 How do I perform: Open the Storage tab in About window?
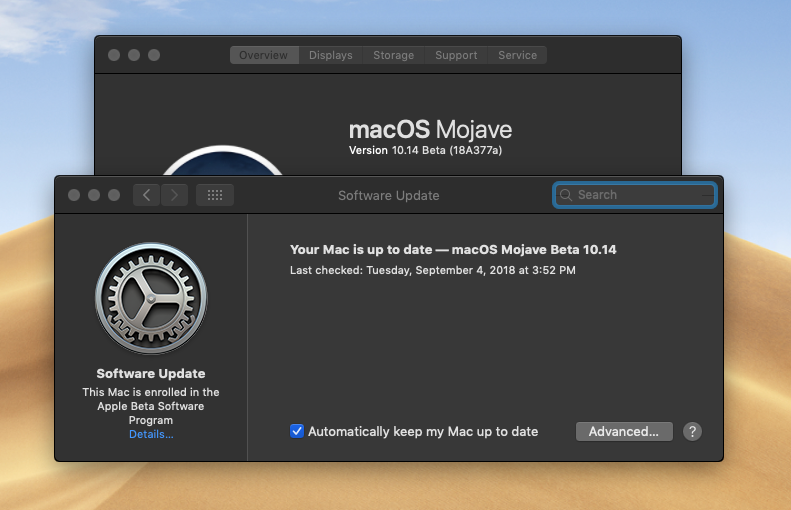pyautogui.click(x=393, y=55)
